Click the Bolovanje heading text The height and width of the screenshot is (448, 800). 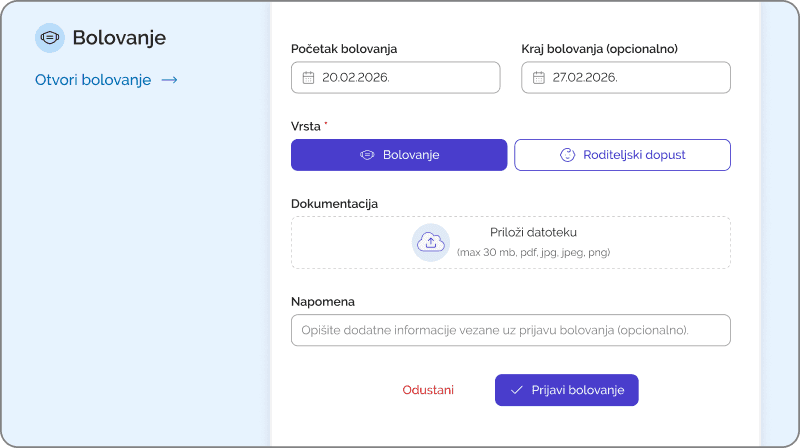tap(119, 38)
